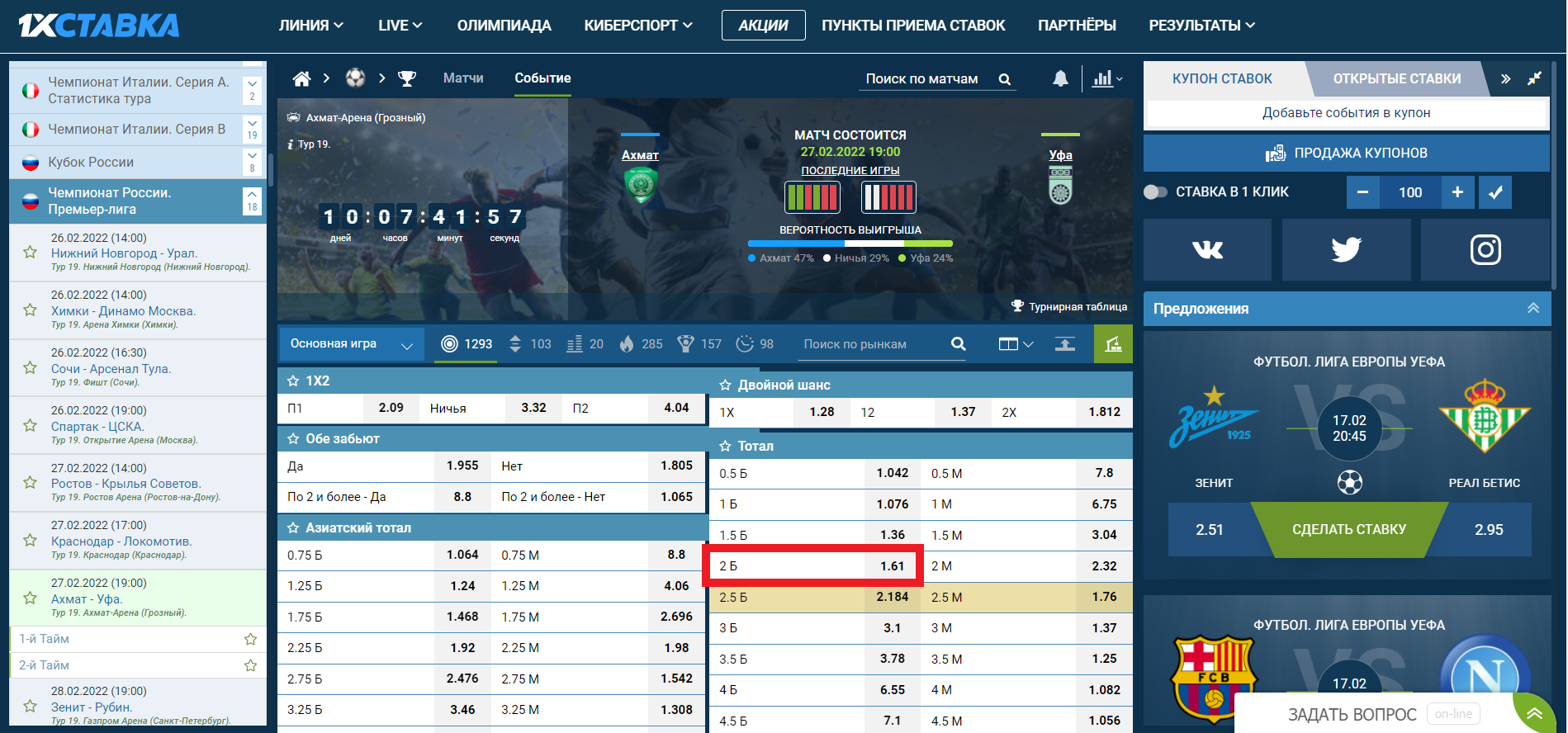The height and width of the screenshot is (733, 1568).
Task: Open the Олимпиада menu item
Action: pyautogui.click(x=505, y=26)
